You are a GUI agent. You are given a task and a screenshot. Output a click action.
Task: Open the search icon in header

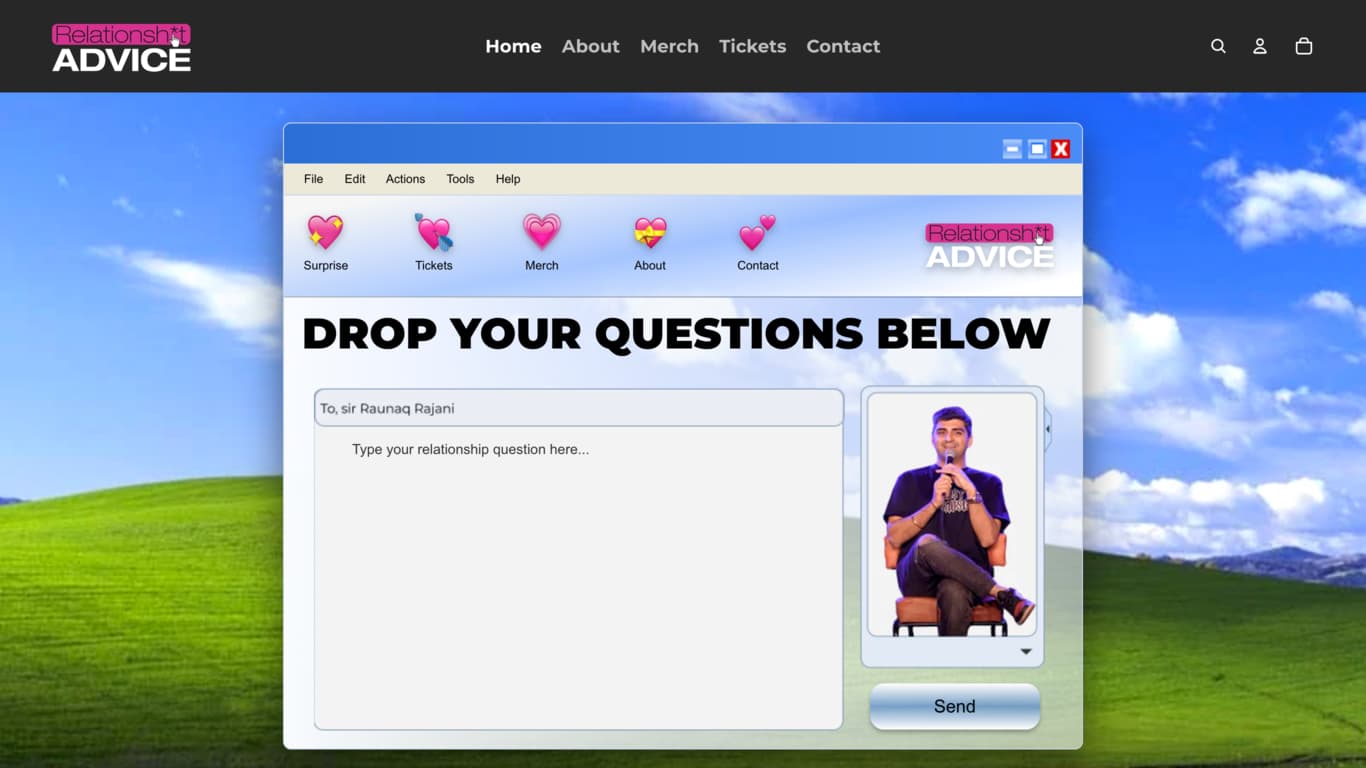[1218, 46]
